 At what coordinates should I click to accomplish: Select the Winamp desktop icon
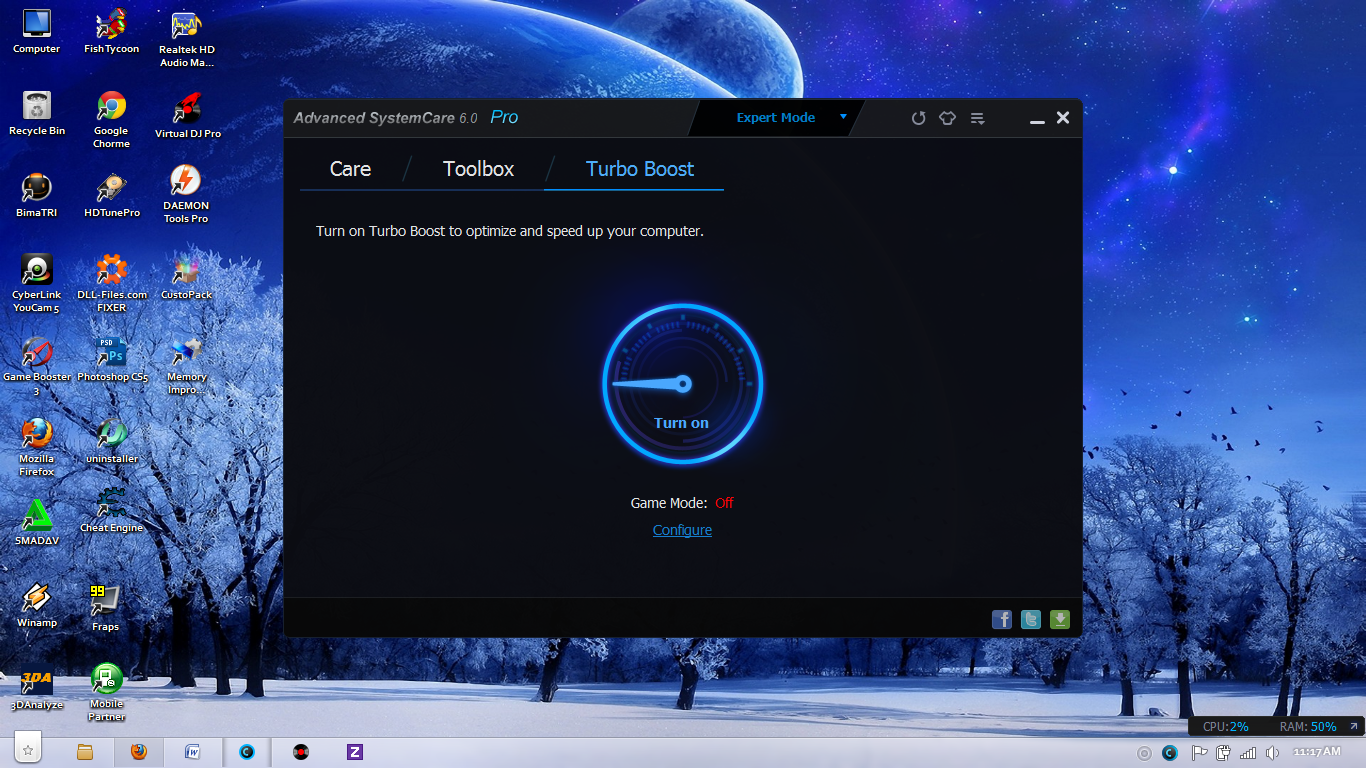pos(37,605)
